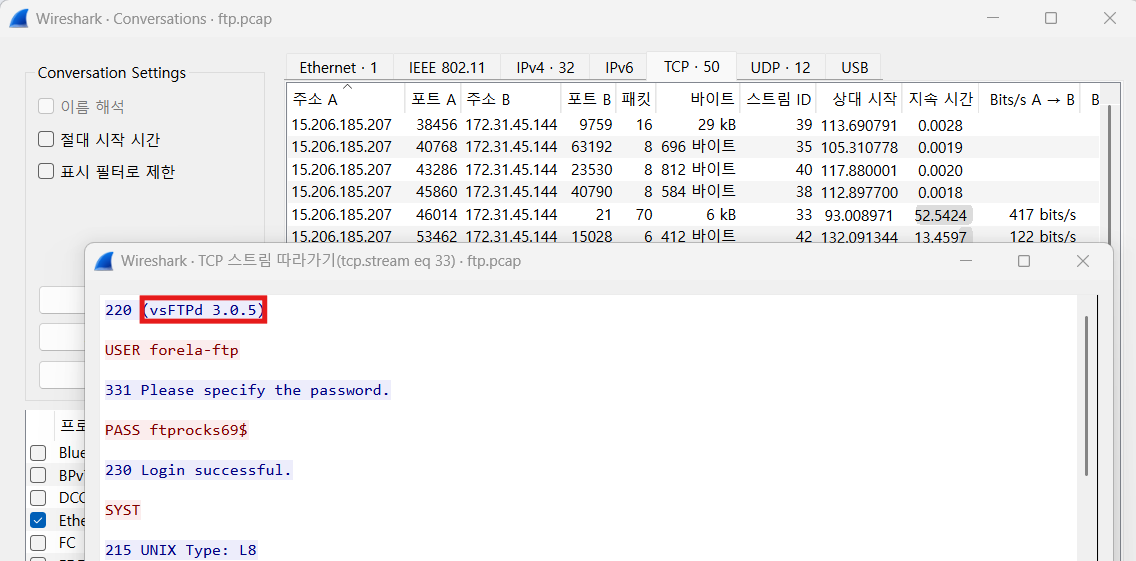Sort by the 패킷 column header
The height and width of the screenshot is (561, 1136).
pos(637,99)
